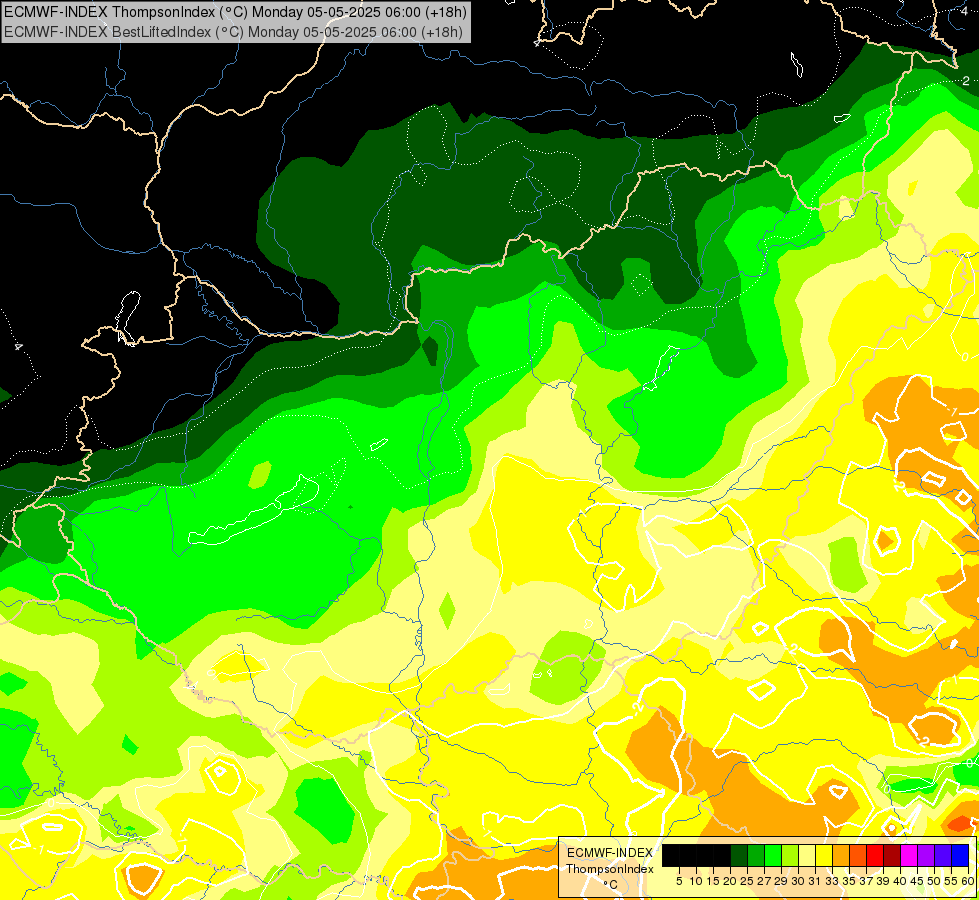The width and height of the screenshot is (979, 900).
Task: Click the legend value 15
Action: pos(712,881)
